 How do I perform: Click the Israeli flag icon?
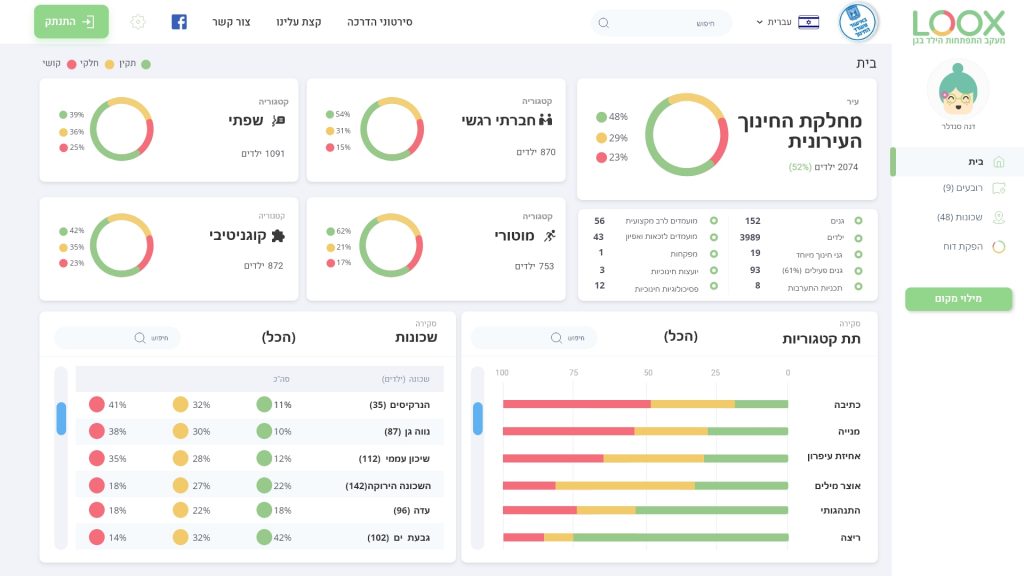(808, 22)
